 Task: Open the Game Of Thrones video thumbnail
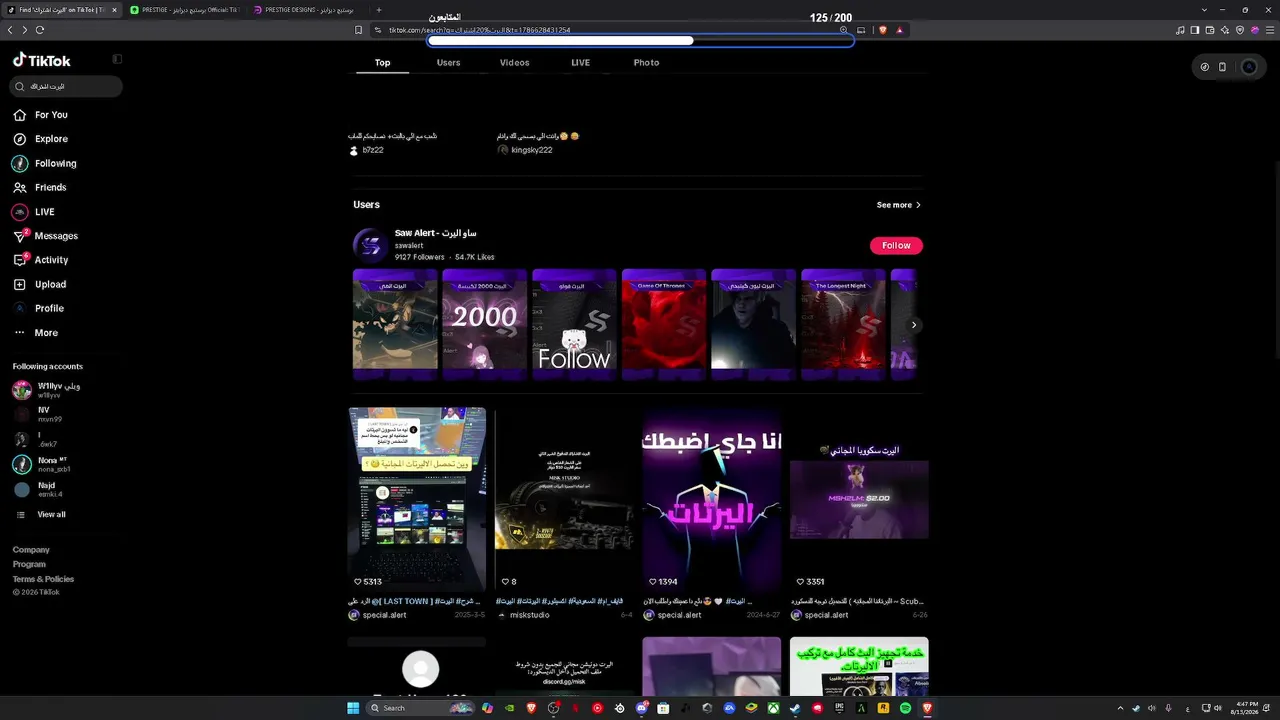pyautogui.click(x=664, y=324)
